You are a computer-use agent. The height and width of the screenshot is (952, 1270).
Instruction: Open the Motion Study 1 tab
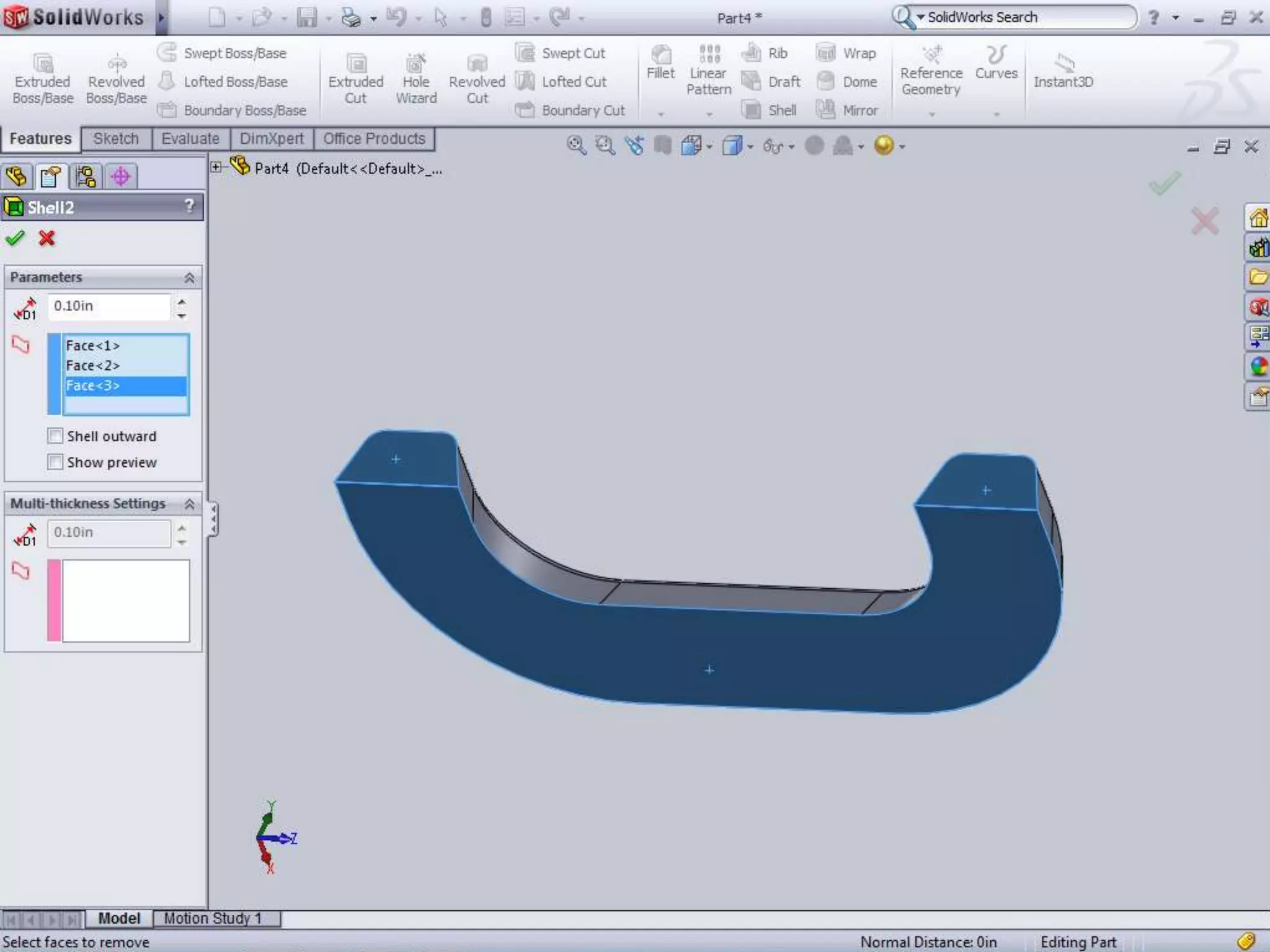[213, 918]
